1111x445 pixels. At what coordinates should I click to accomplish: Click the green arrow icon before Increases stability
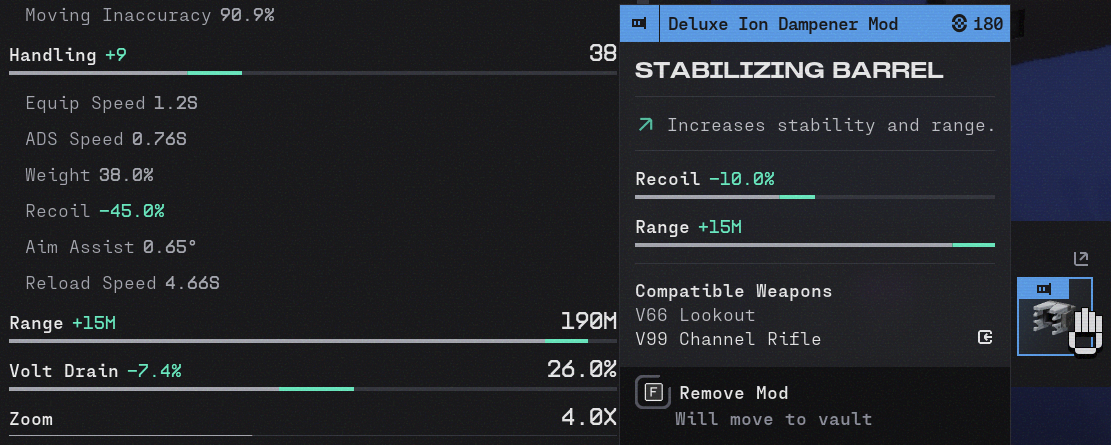pos(645,125)
